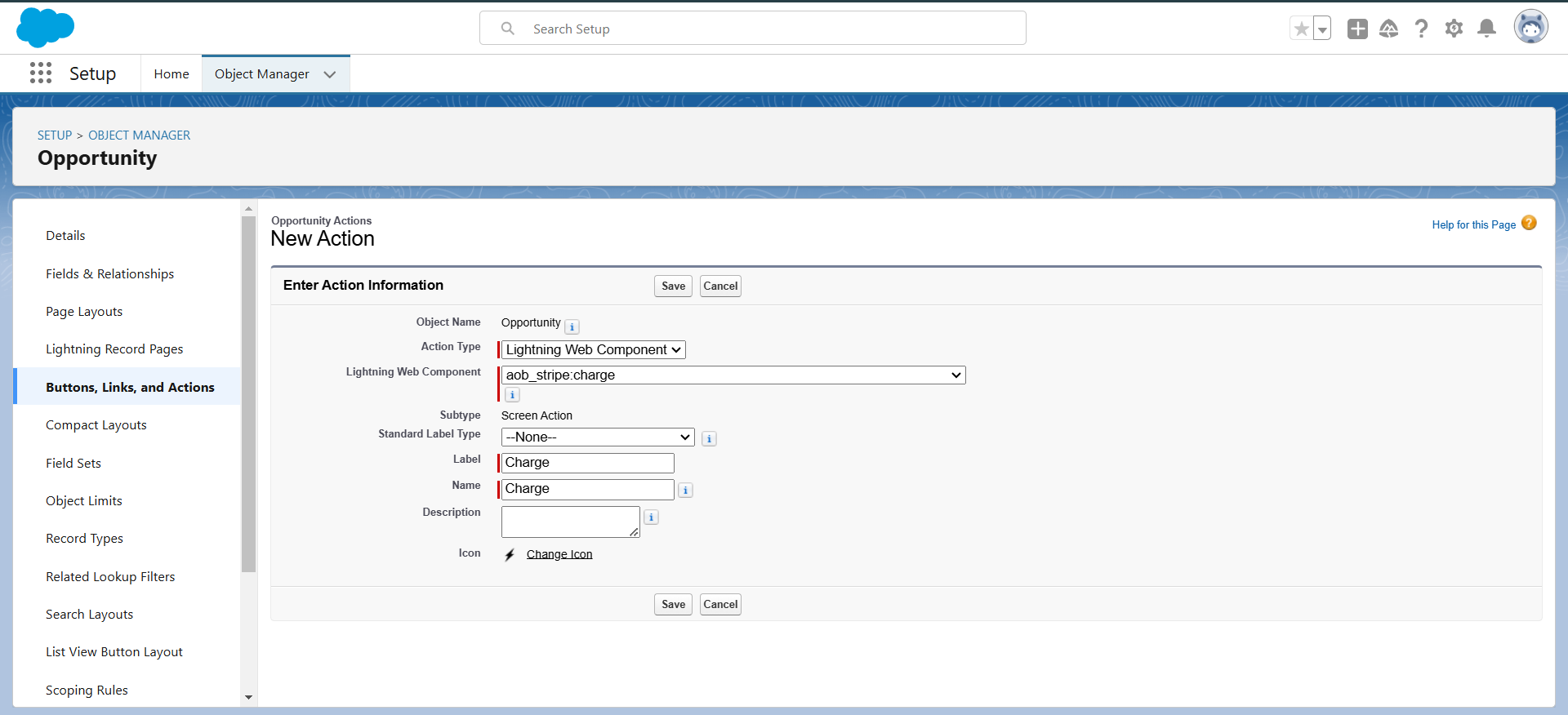Image resolution: width=1568 pixels, height=715 pixels.
Task: Click the favorites star icon
Action: coord(1301,29)
